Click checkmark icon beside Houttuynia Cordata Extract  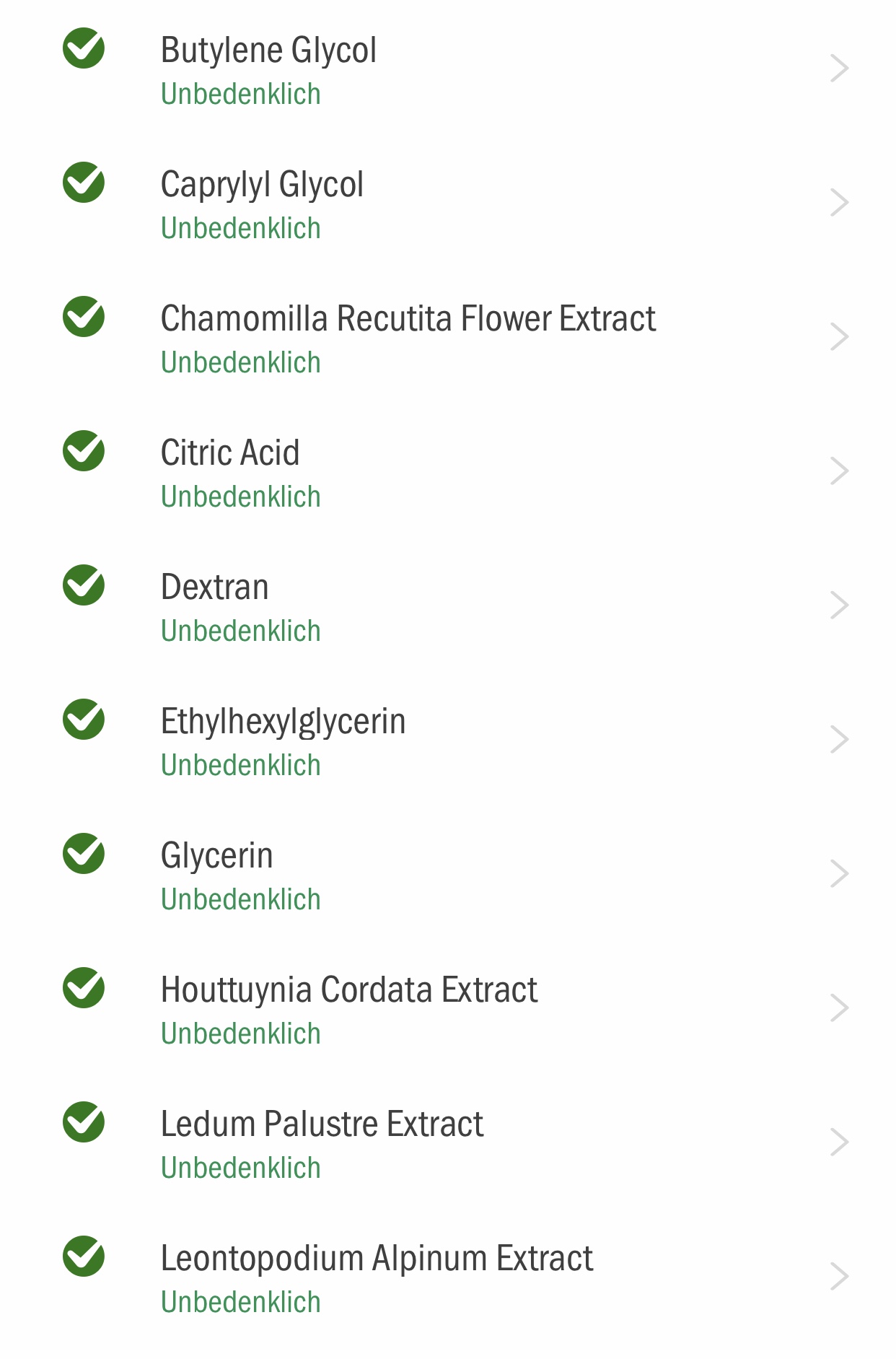tap(84, 988)
